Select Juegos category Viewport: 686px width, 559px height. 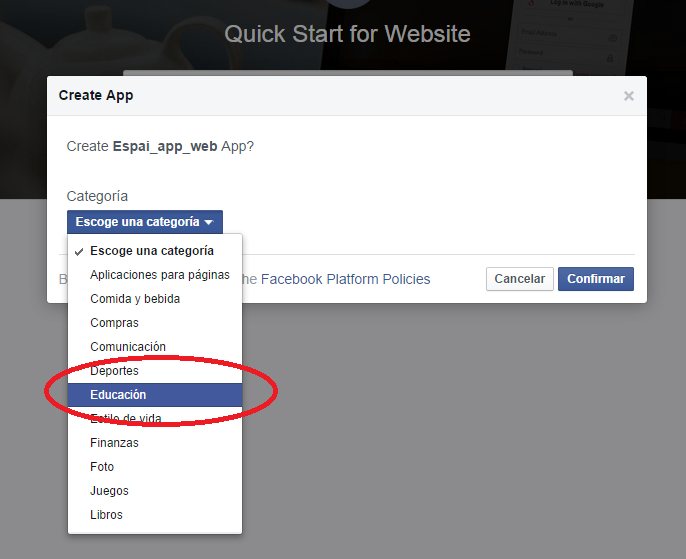click(x=109, y=491)
